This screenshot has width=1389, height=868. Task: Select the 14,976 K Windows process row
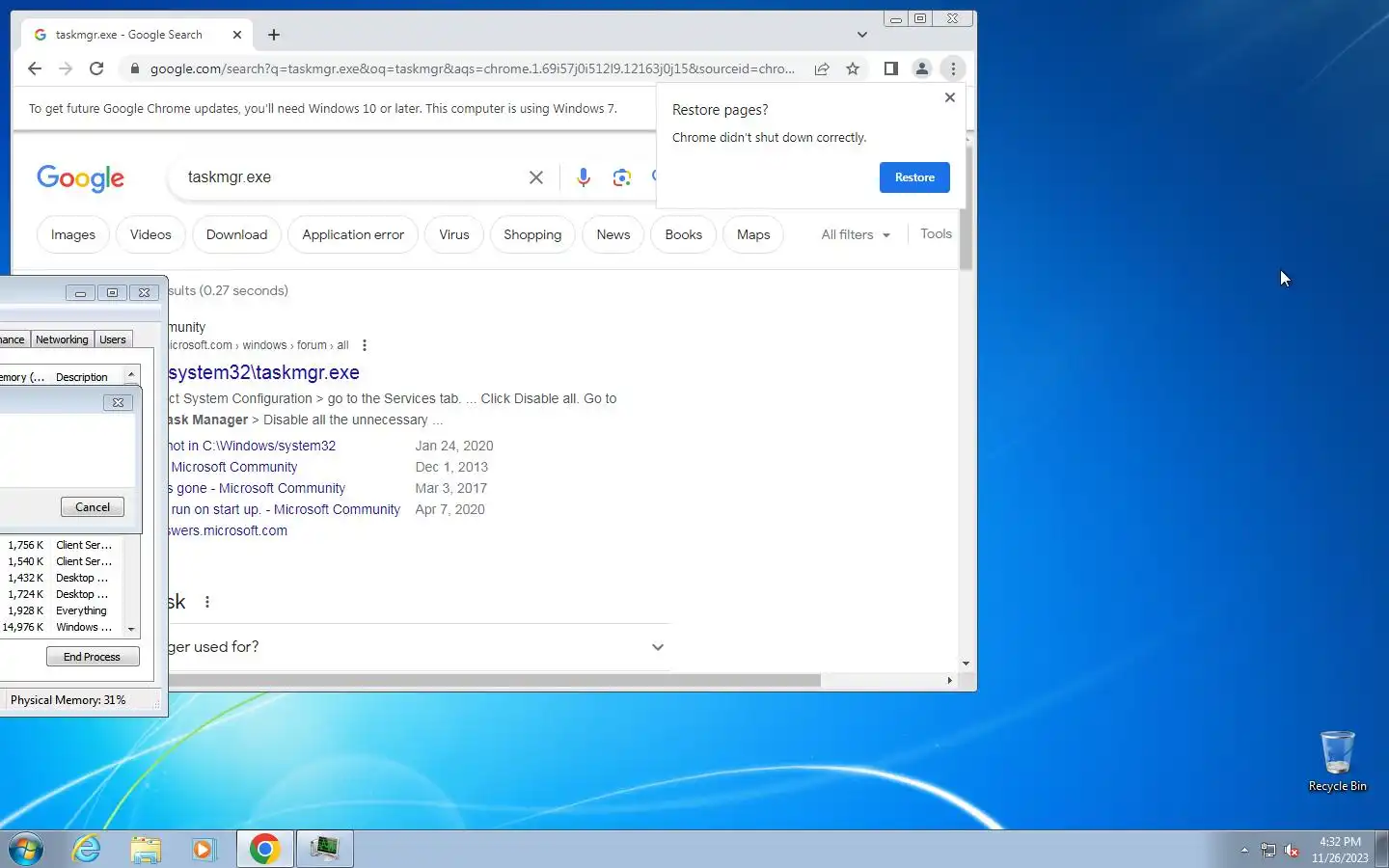(x=63, y=627)
